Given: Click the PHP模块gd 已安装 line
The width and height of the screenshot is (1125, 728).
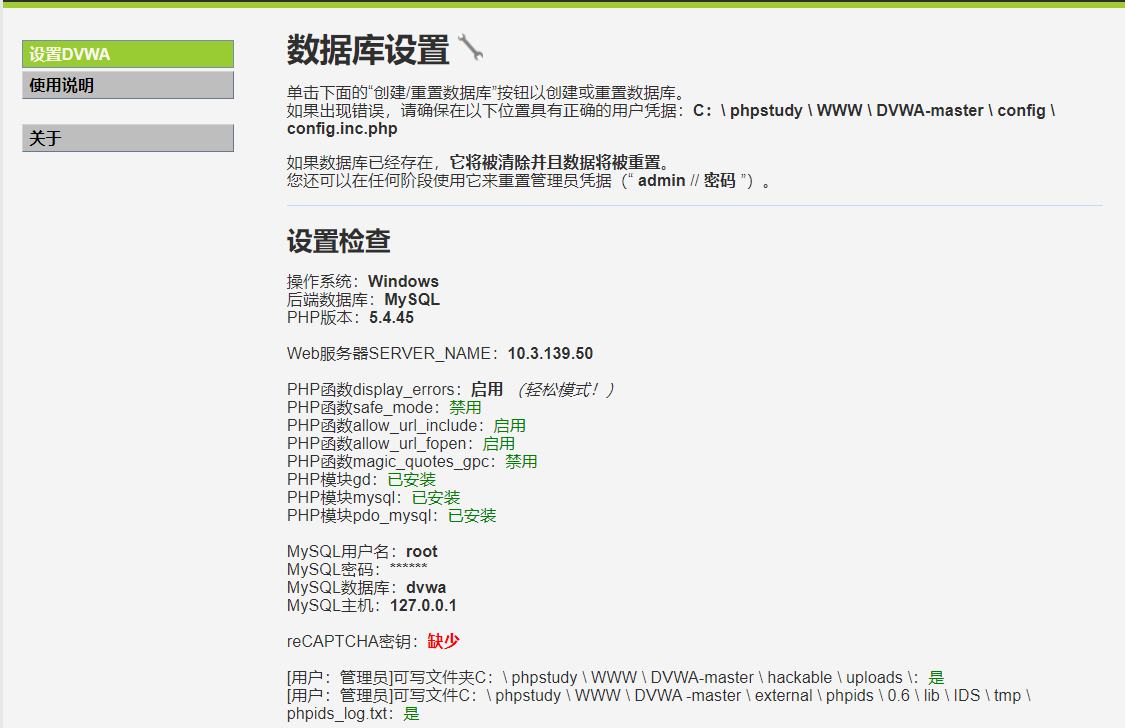Looking at the screenshot, I should tap(362, 479).
